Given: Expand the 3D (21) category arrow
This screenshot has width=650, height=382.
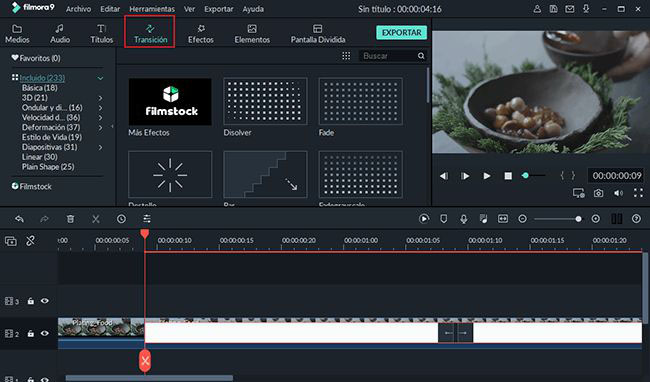Looking at the screenshot, I should point(100,98).
